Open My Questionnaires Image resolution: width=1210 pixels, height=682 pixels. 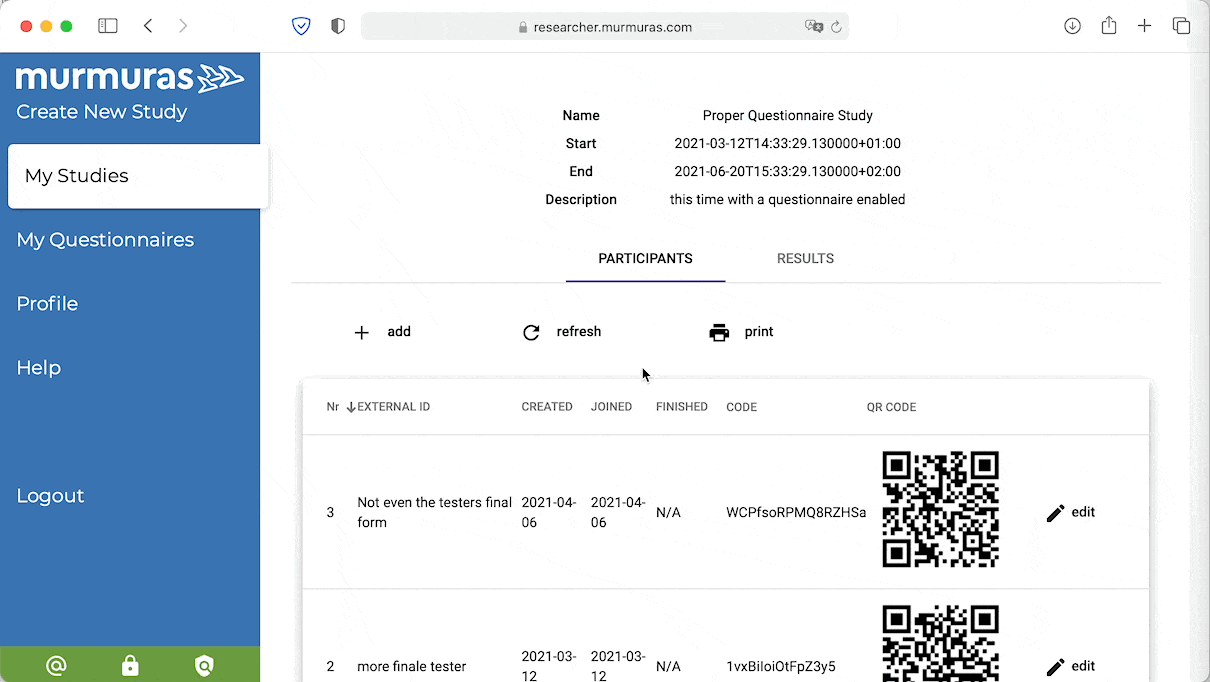(105, 240)
